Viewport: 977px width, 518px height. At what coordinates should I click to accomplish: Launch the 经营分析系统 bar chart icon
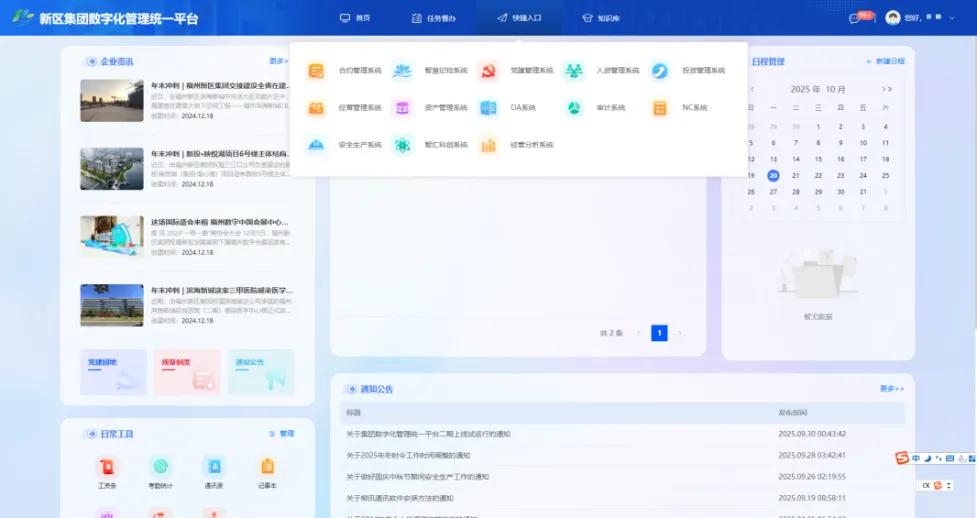pyautogui.click(x=488, y=145)
